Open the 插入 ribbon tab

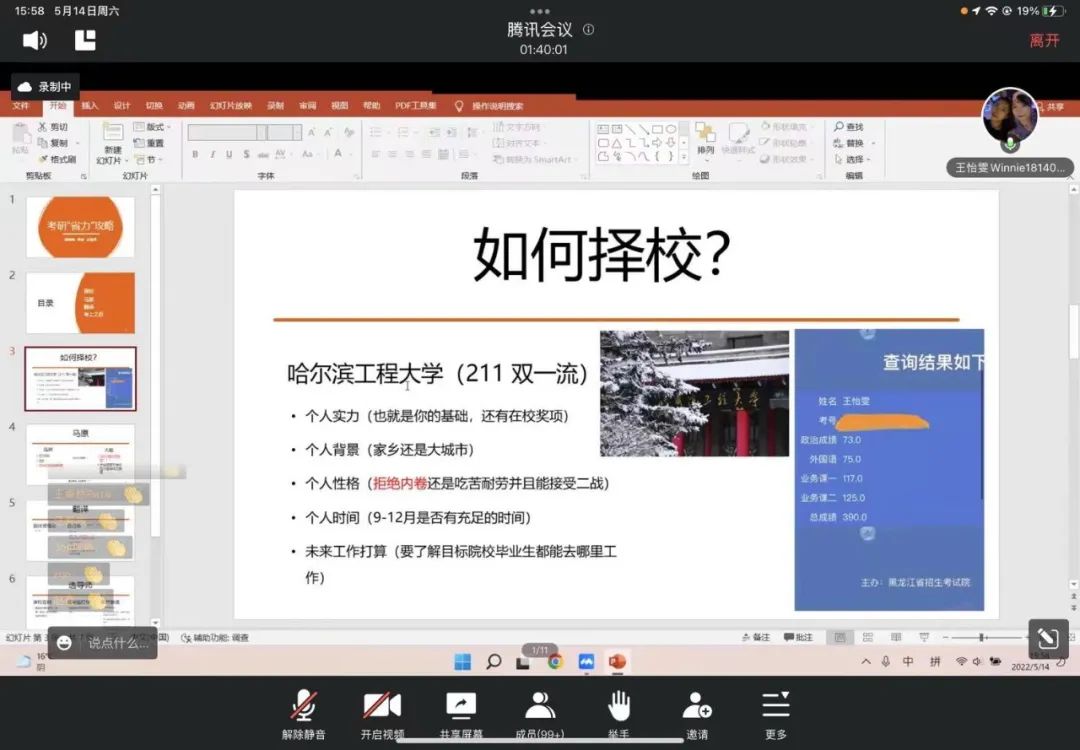(90, 106)
